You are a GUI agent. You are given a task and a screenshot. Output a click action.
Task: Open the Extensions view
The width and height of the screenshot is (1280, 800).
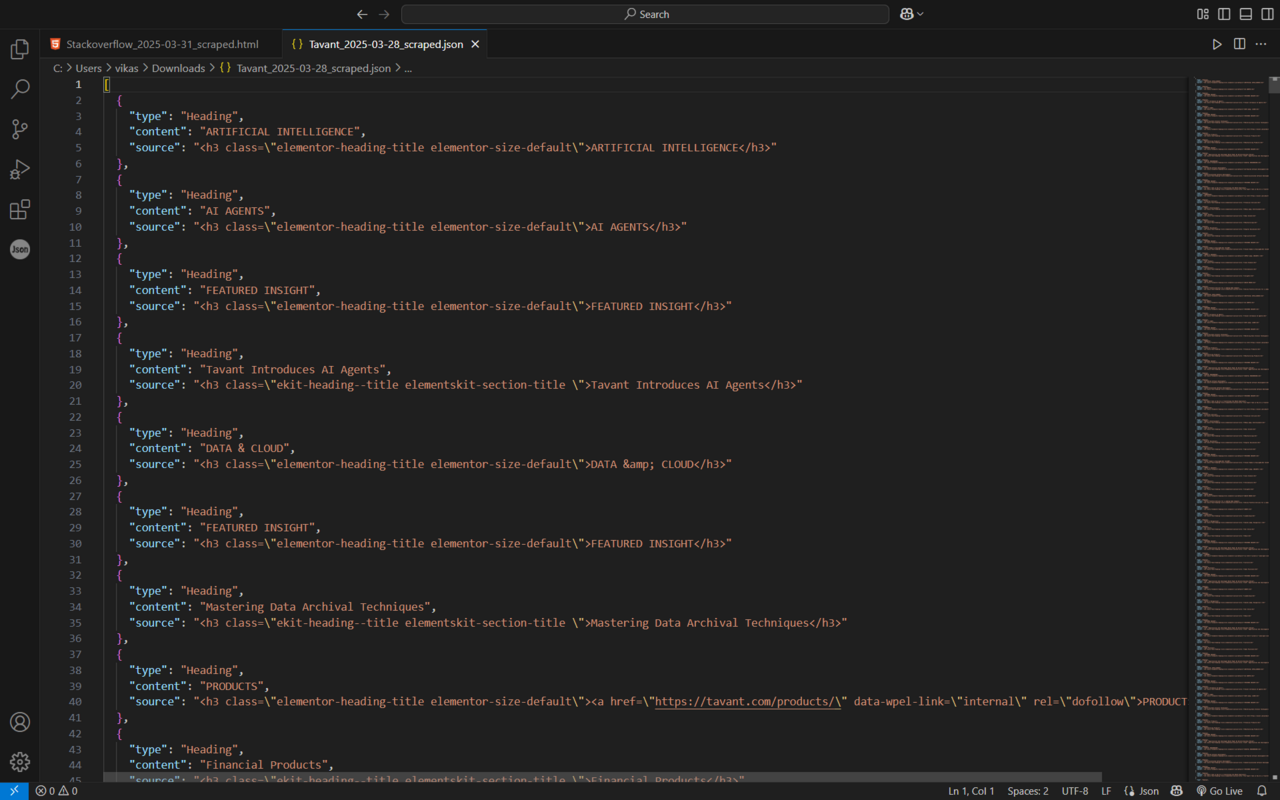pos(20,209)
